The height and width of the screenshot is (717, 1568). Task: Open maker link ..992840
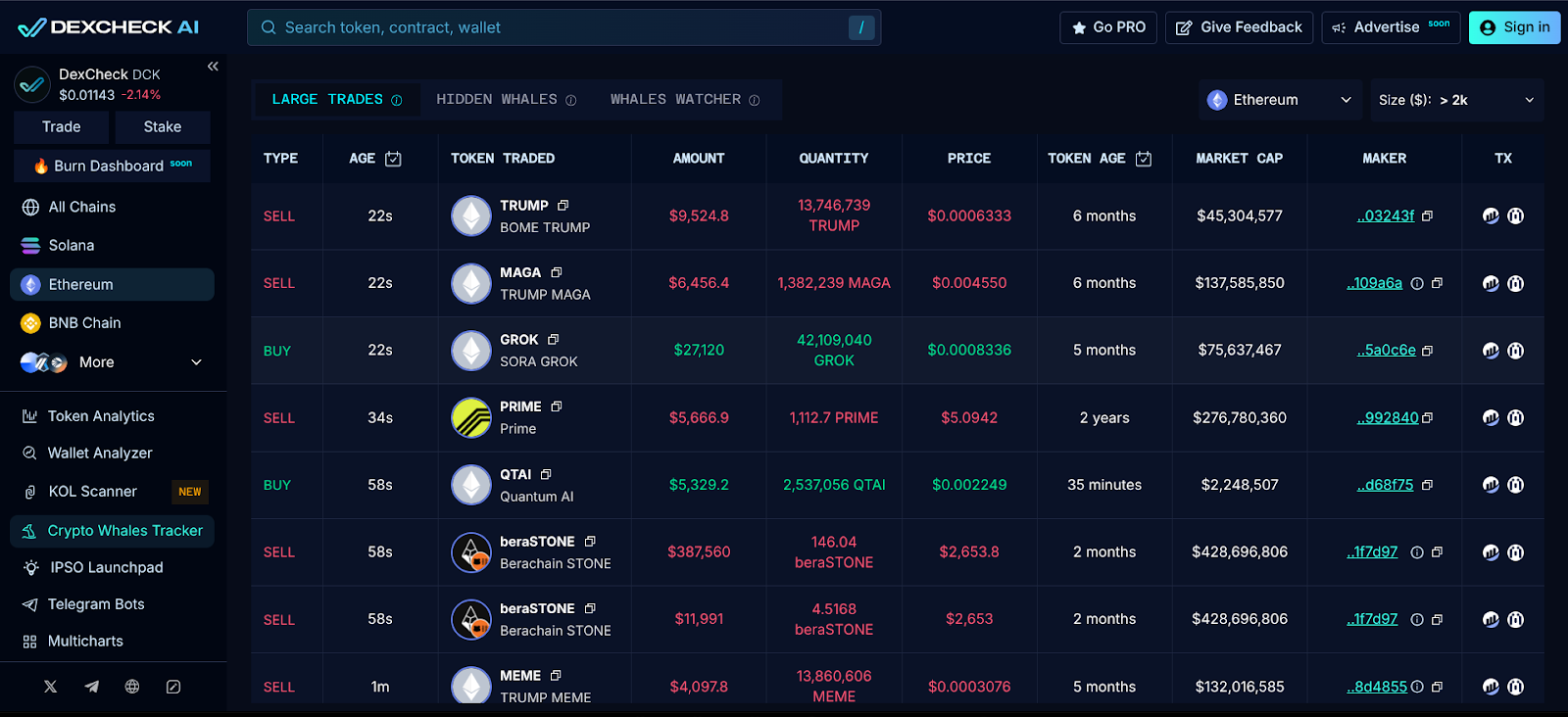1388,417
